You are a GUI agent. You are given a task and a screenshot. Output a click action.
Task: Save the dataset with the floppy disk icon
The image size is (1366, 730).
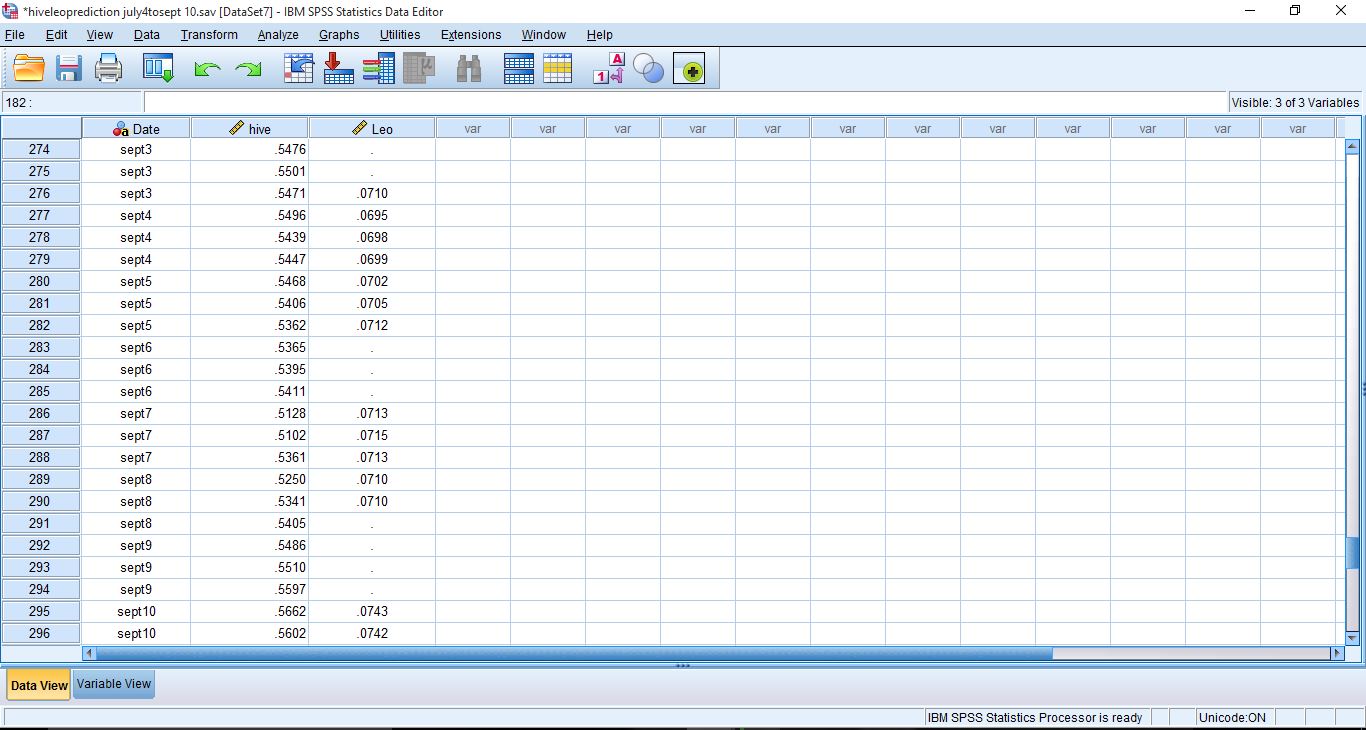69,68
